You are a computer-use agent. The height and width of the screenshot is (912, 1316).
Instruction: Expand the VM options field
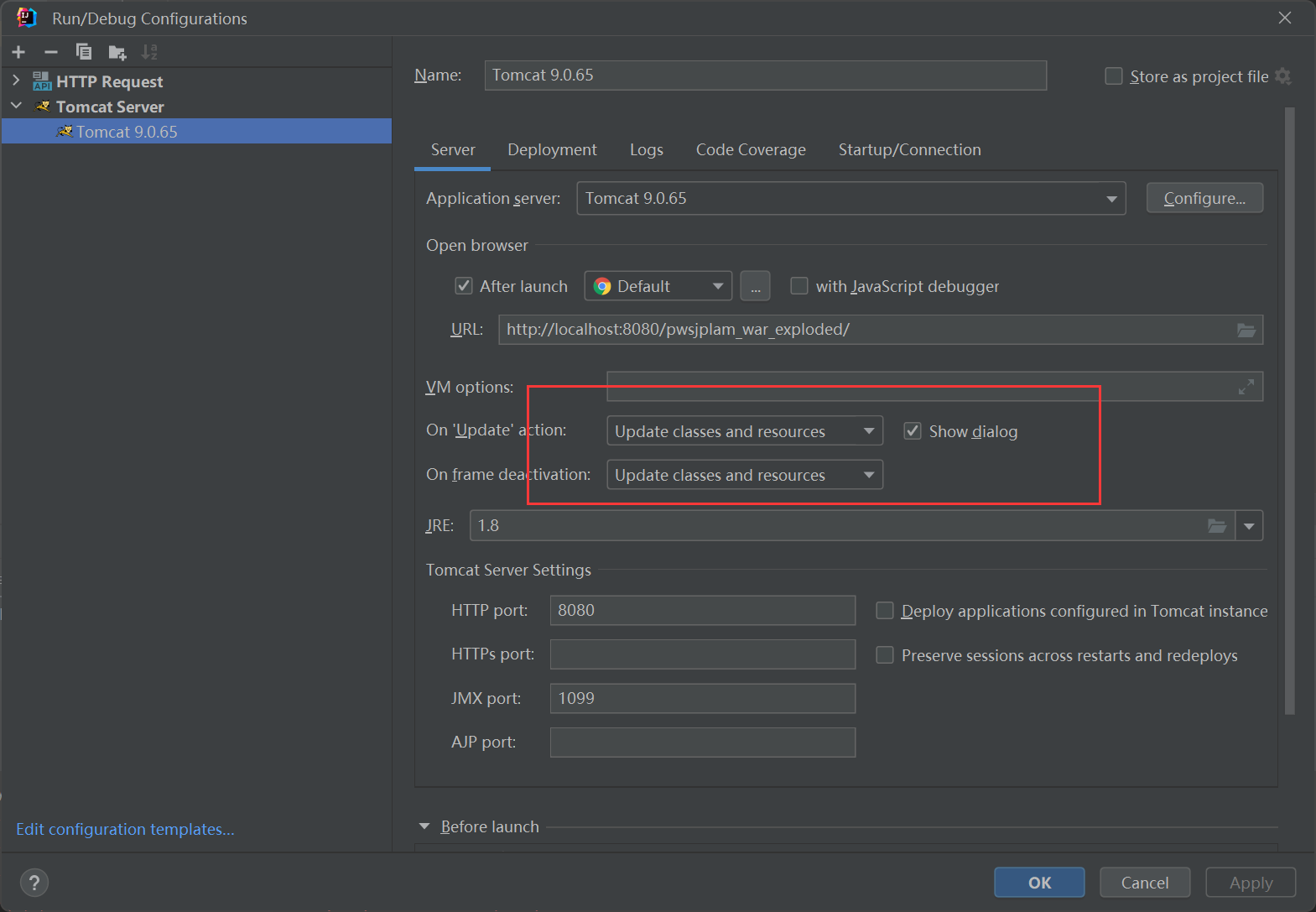(1246, 387)
